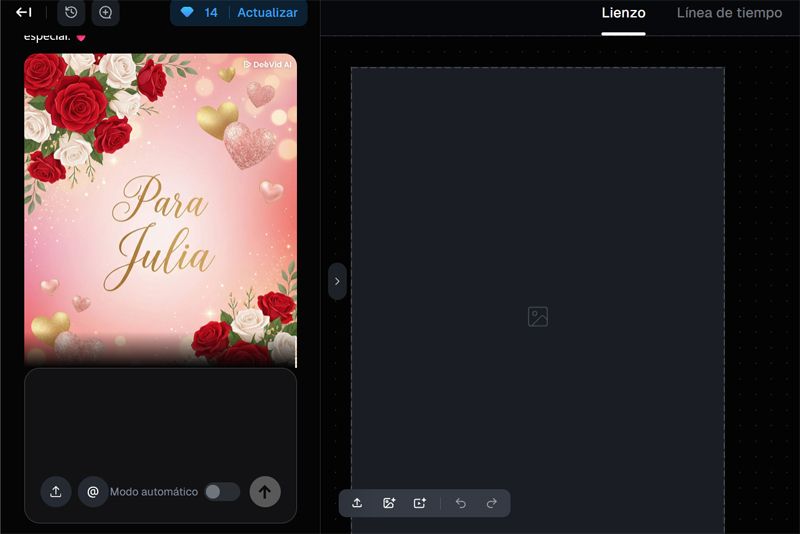Open the history clock icon
This screenshot has width=800, height=534.
point(71,12)
